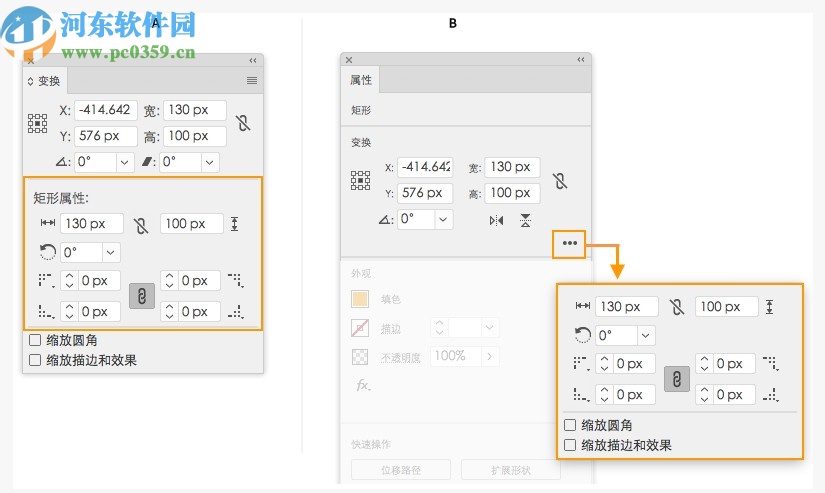Viewport: 825px width, 493px height.
Task: Enable 缩放描边和效果 checkbox in popup panel
Action: tap(570, 445)
